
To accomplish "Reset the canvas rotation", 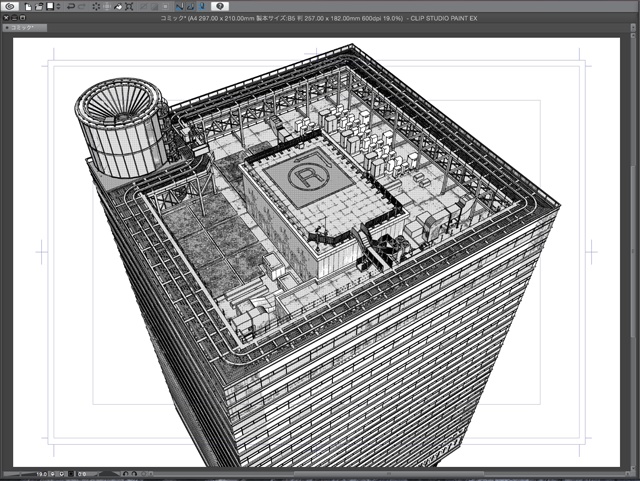I will 143,474.
